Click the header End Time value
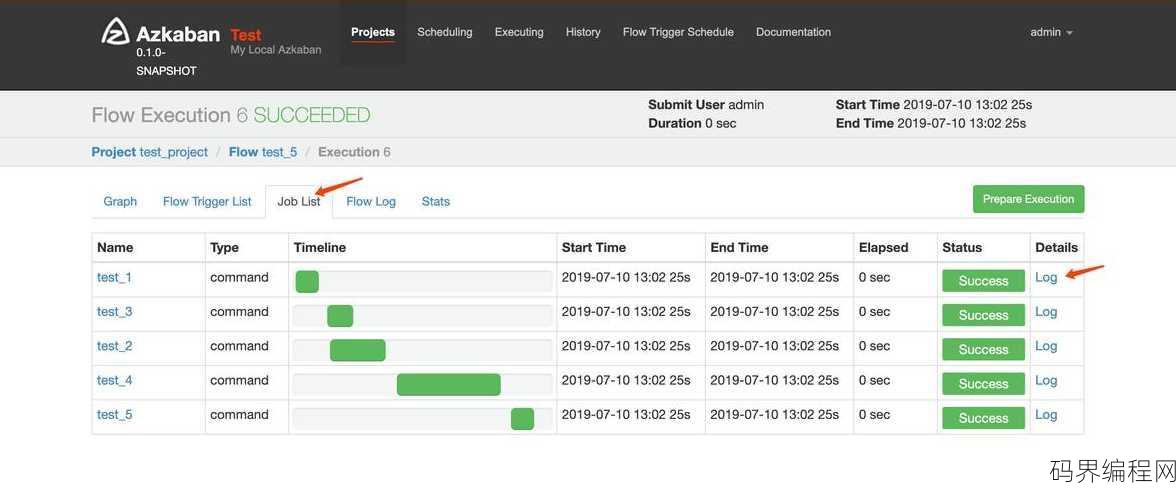Image resolution: width=1176 pixels, height=490 pixels. [x=962, y=123]
